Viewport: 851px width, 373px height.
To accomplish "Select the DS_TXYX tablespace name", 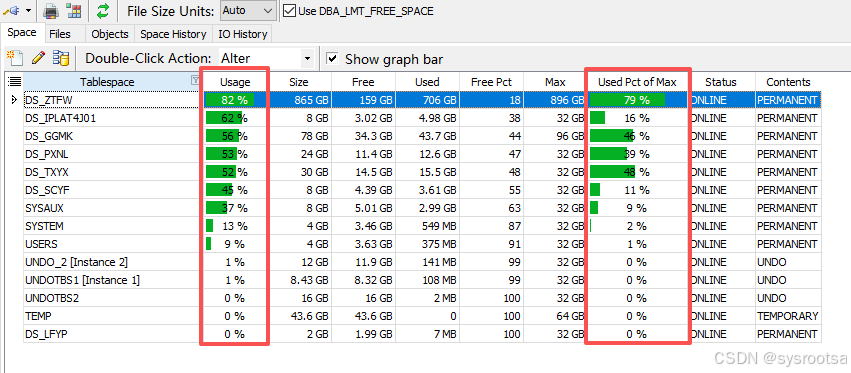I will [x=47, y=172].
